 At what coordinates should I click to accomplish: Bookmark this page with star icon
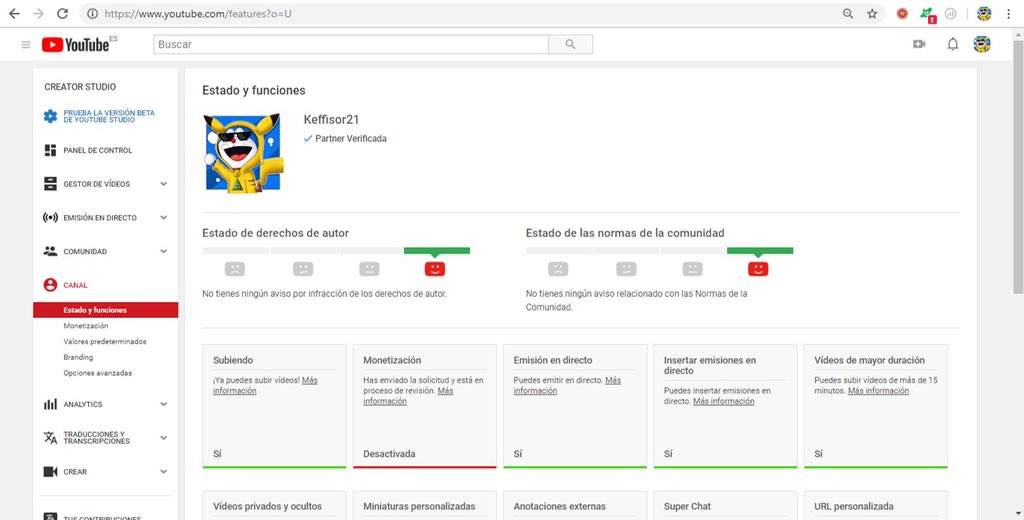[x=872, y=14]
